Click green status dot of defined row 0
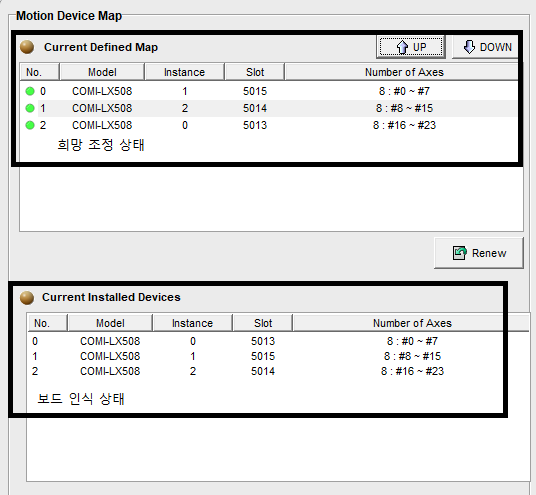536x495 pixels. point(30,91)
